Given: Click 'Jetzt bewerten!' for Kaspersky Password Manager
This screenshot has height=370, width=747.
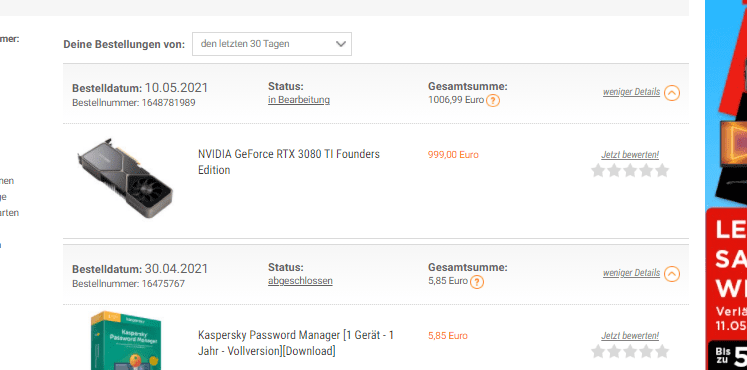Looking at the screenshot, I should click(x=630, y=336).
